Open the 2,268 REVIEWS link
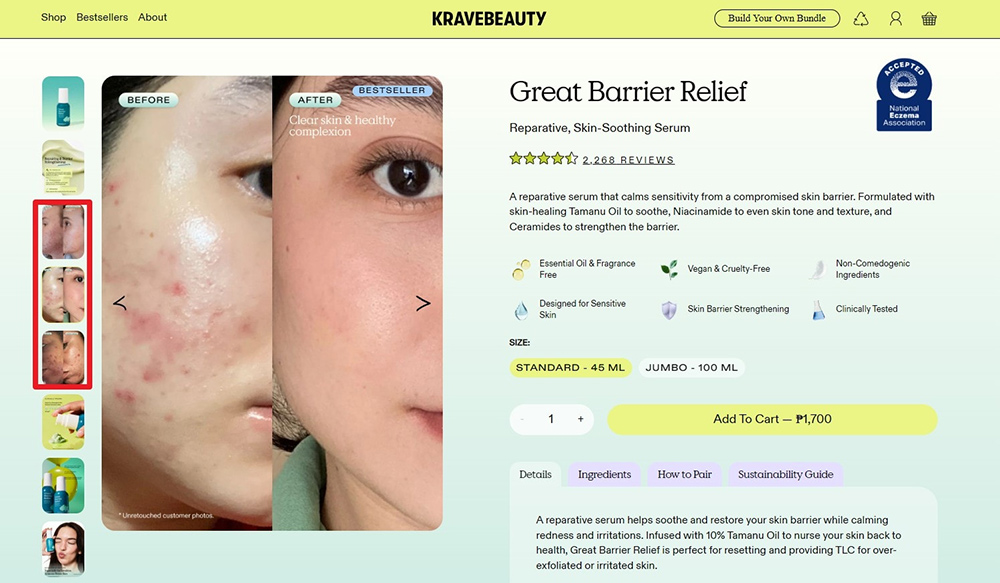 click(627, 158)
